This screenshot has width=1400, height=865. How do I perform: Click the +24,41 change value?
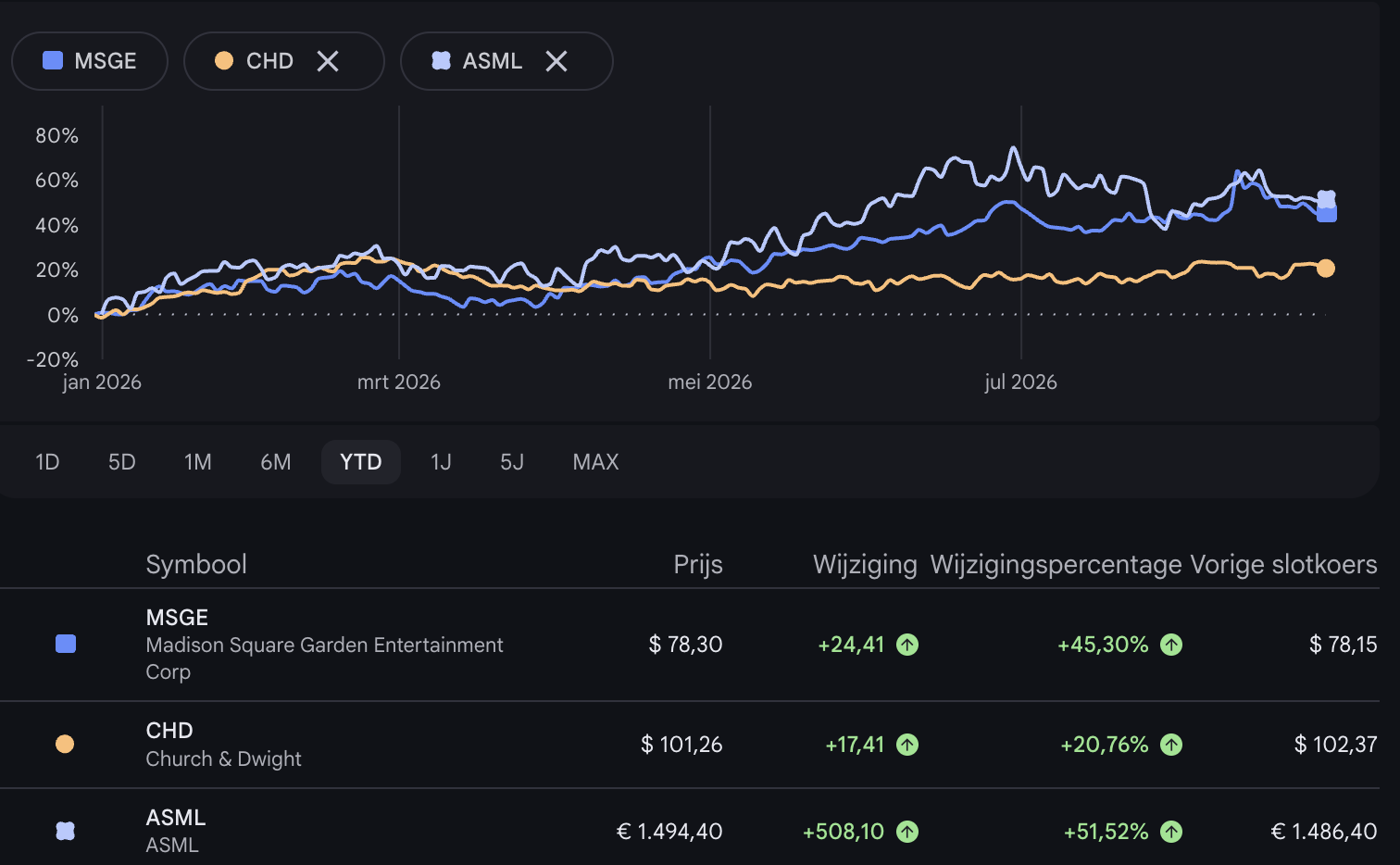click(851, 645)
